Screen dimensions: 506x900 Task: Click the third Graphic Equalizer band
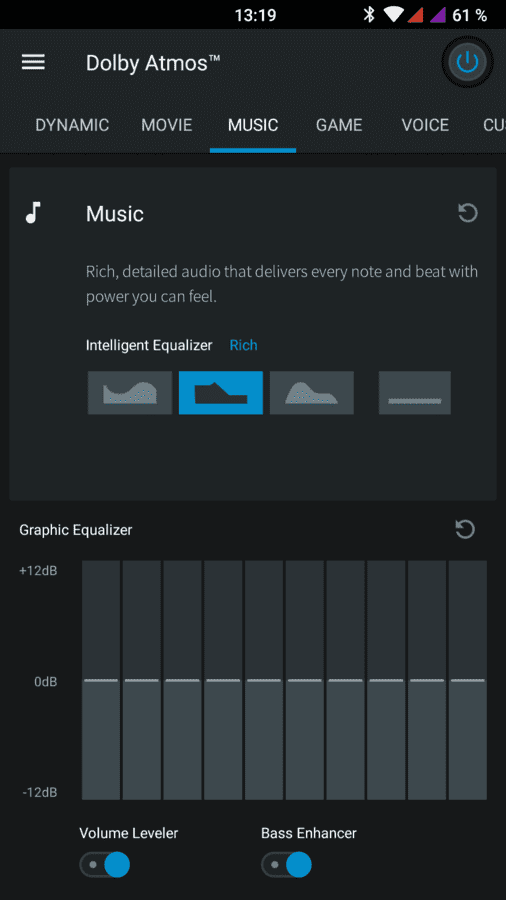coord(182,680)
